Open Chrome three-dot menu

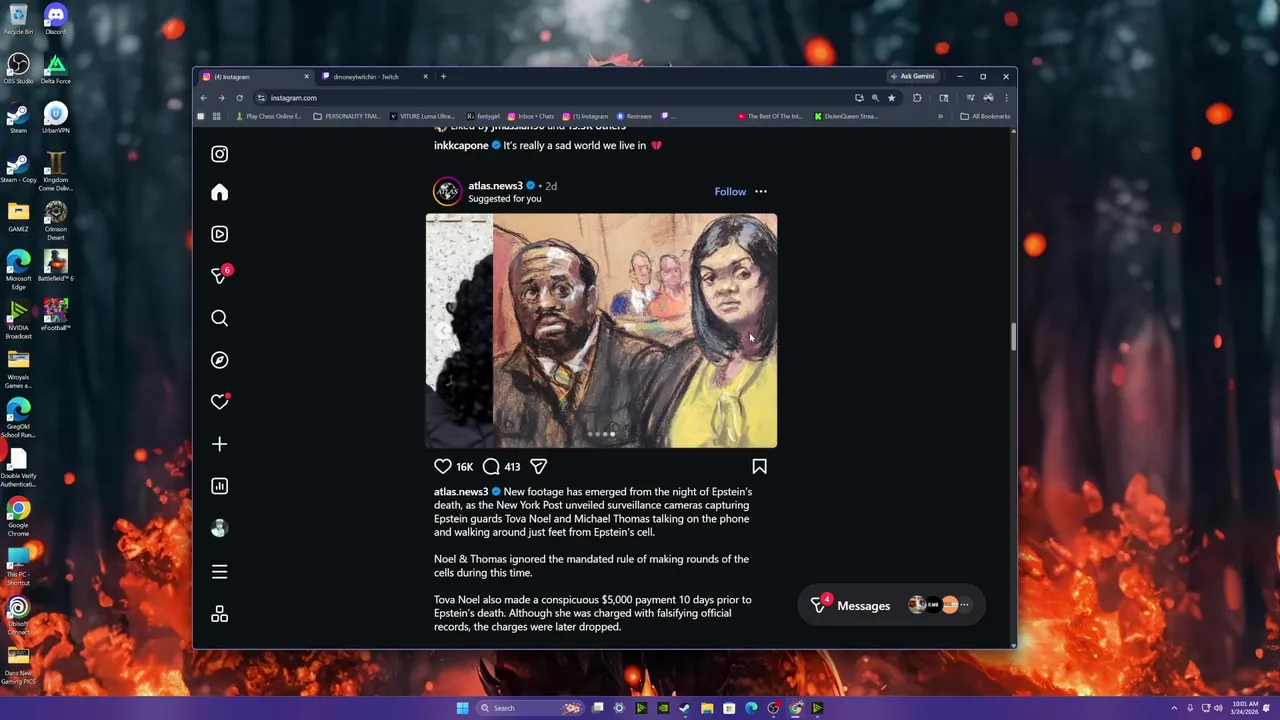click(x=1006, y=98)
